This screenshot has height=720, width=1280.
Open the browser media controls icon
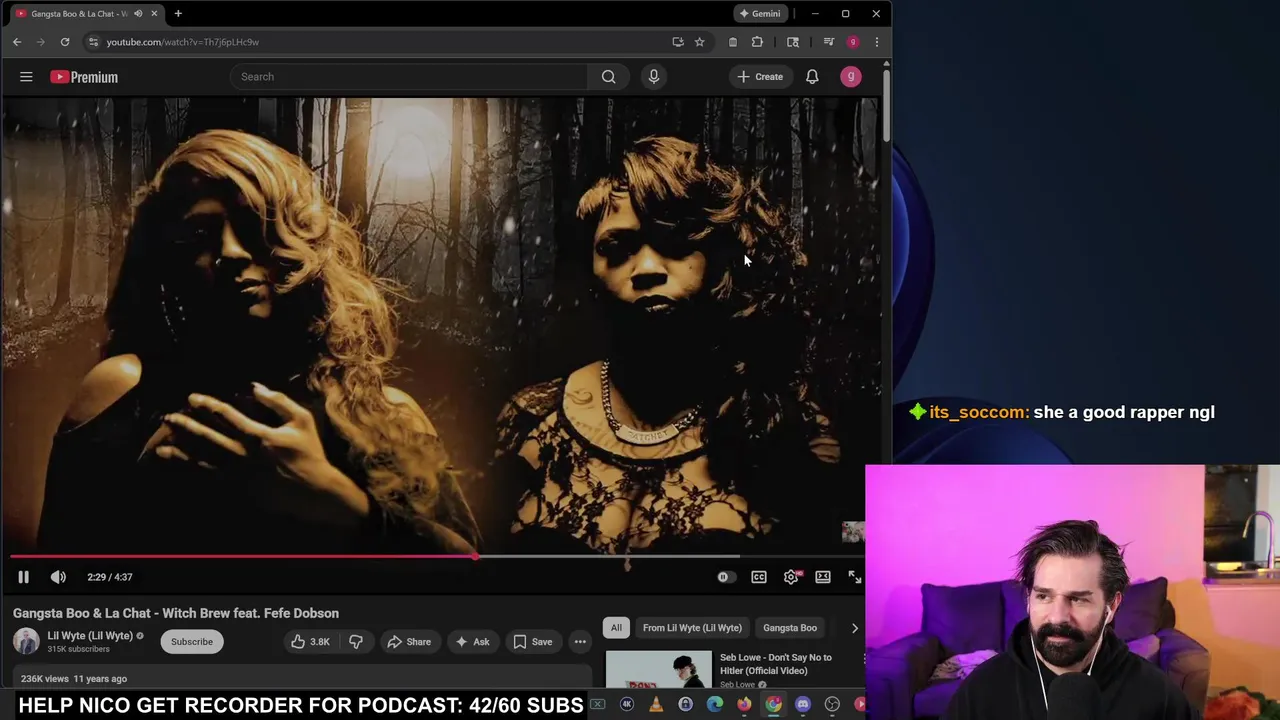[x=828, y=42]
